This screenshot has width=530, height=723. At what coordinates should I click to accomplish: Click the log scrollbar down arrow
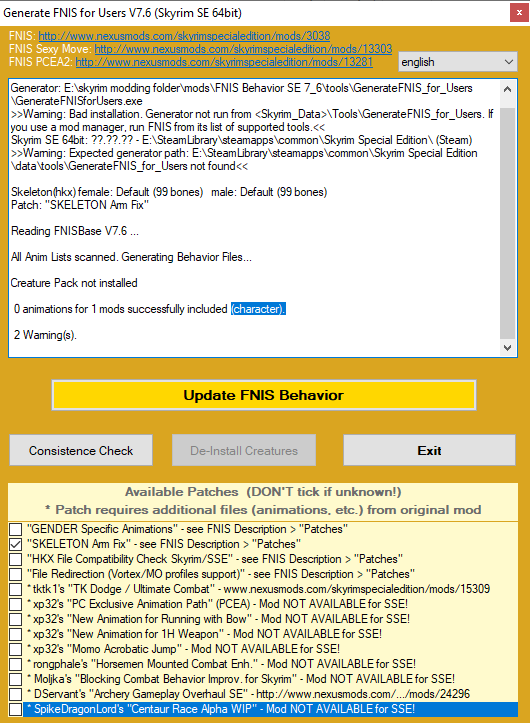(x=507, y=348)
